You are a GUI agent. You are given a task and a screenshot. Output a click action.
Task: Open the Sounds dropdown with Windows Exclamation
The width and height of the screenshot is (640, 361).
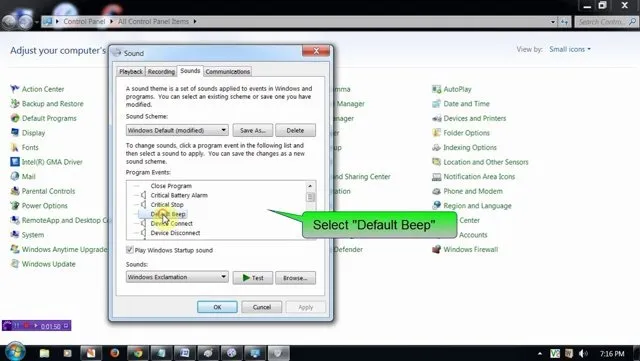(x=177, y=277)
